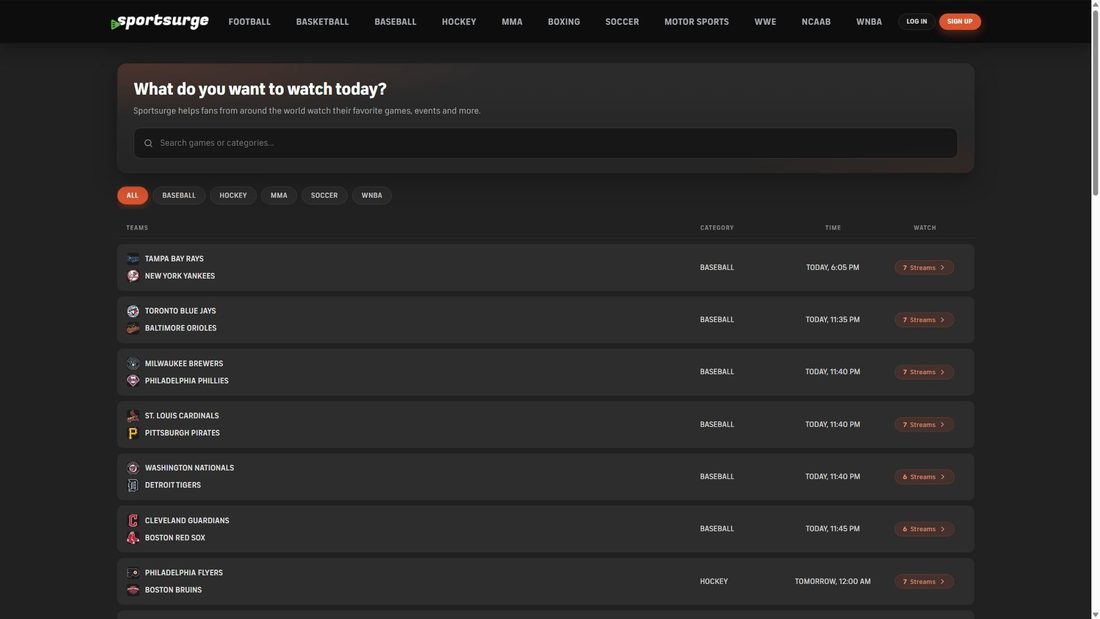Image resolution: width=1100 pixels, height=619 pixels.
Task: Open streams for Guardians vs Red Sox
Action: 924,529
